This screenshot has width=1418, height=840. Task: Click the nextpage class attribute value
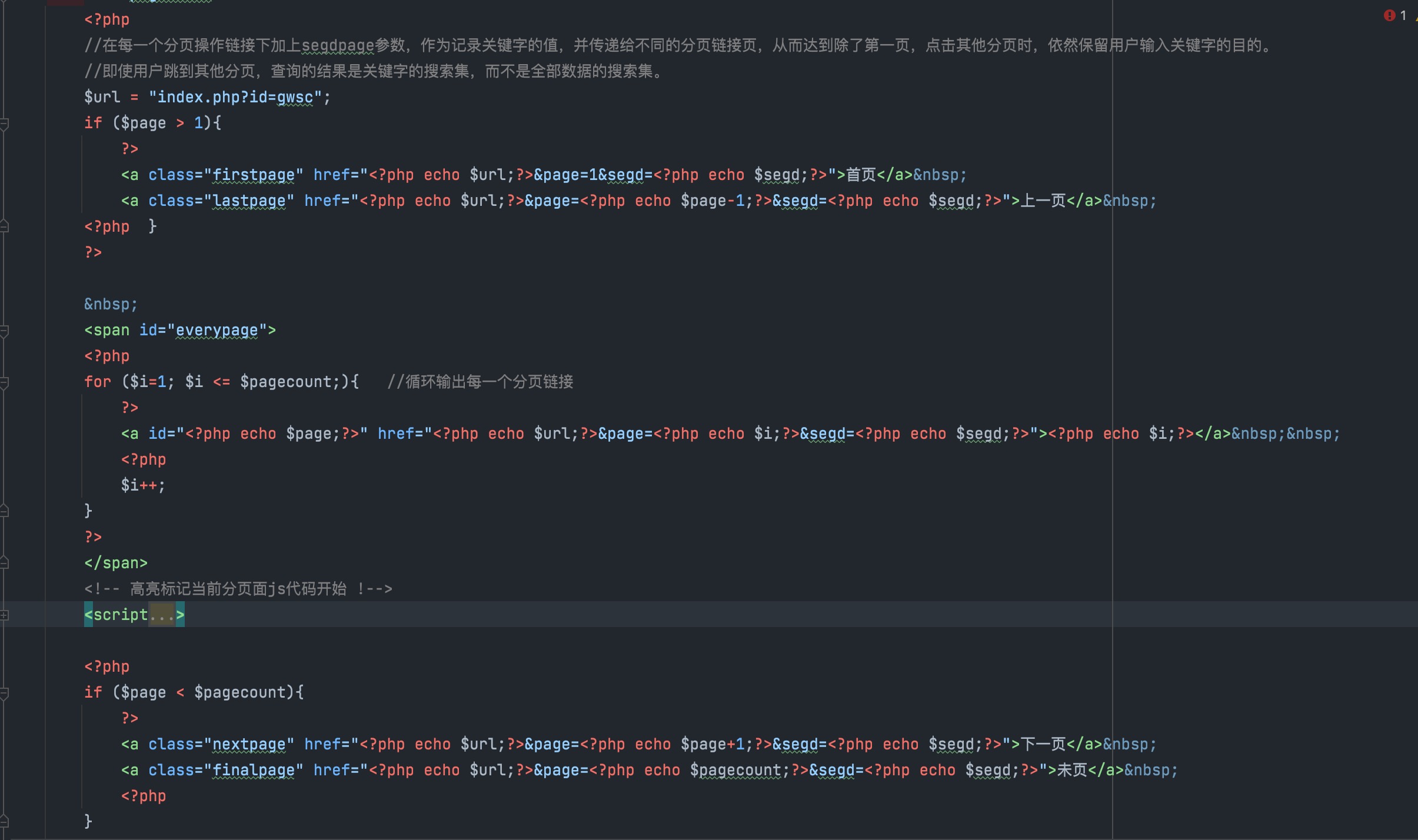pos(248,745)
